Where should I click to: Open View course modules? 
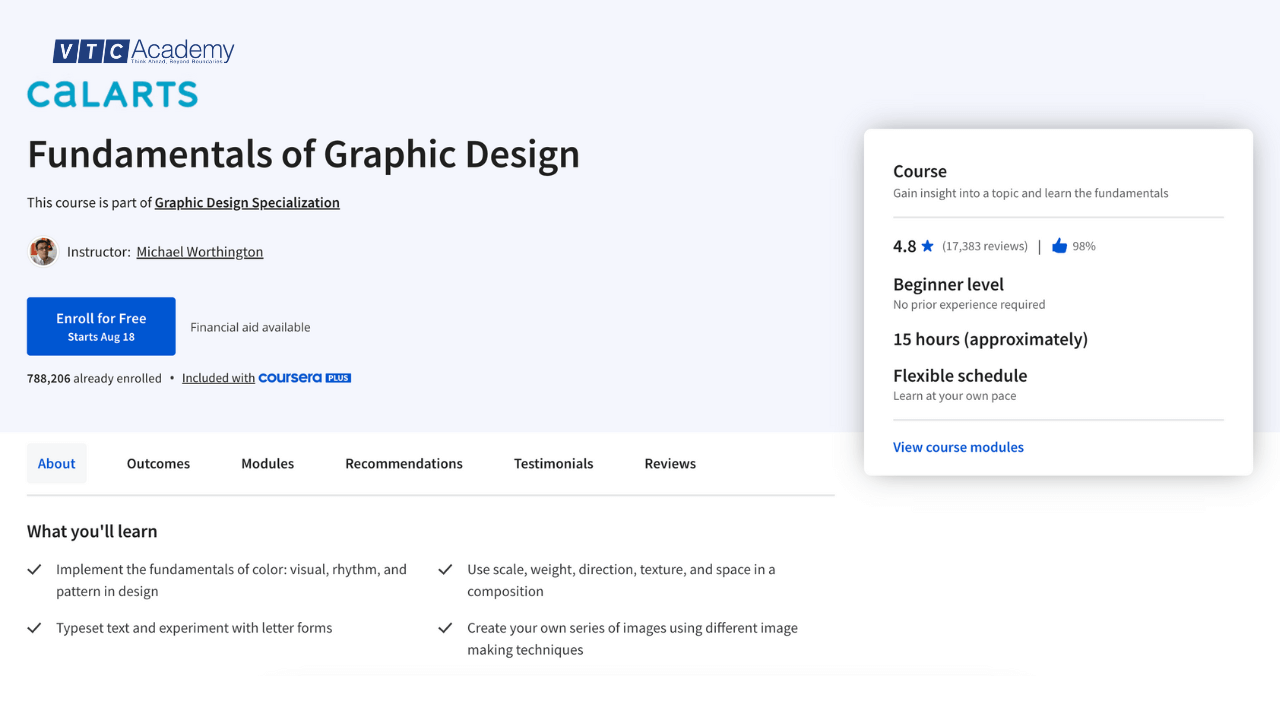pos(958,447)
